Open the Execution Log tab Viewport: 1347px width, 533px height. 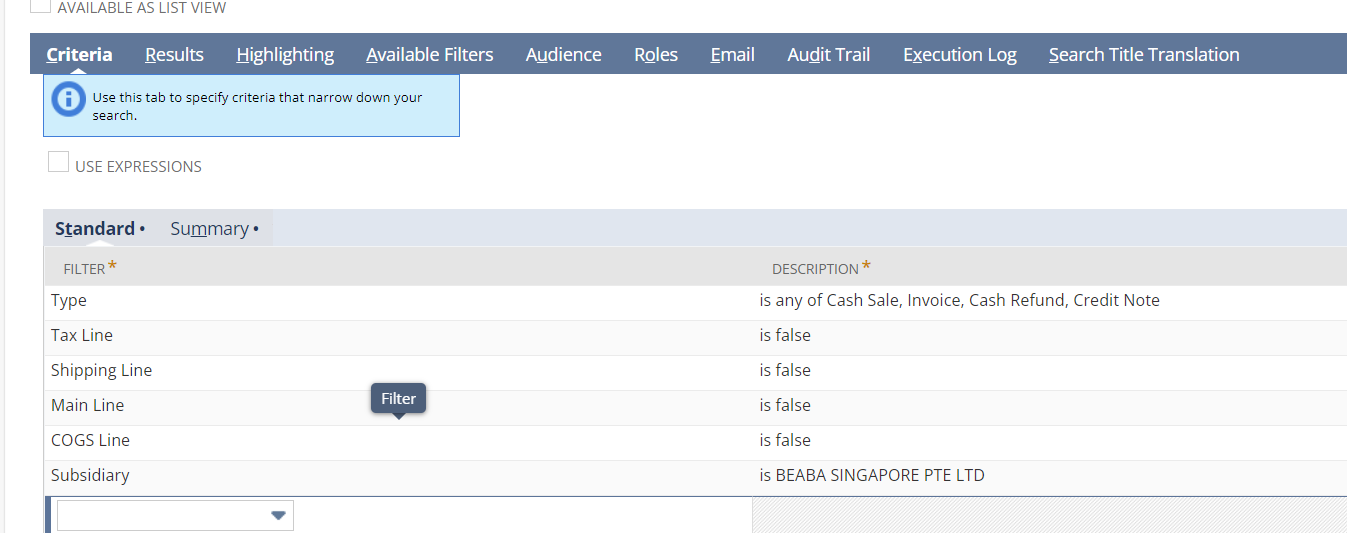(959, 55)
